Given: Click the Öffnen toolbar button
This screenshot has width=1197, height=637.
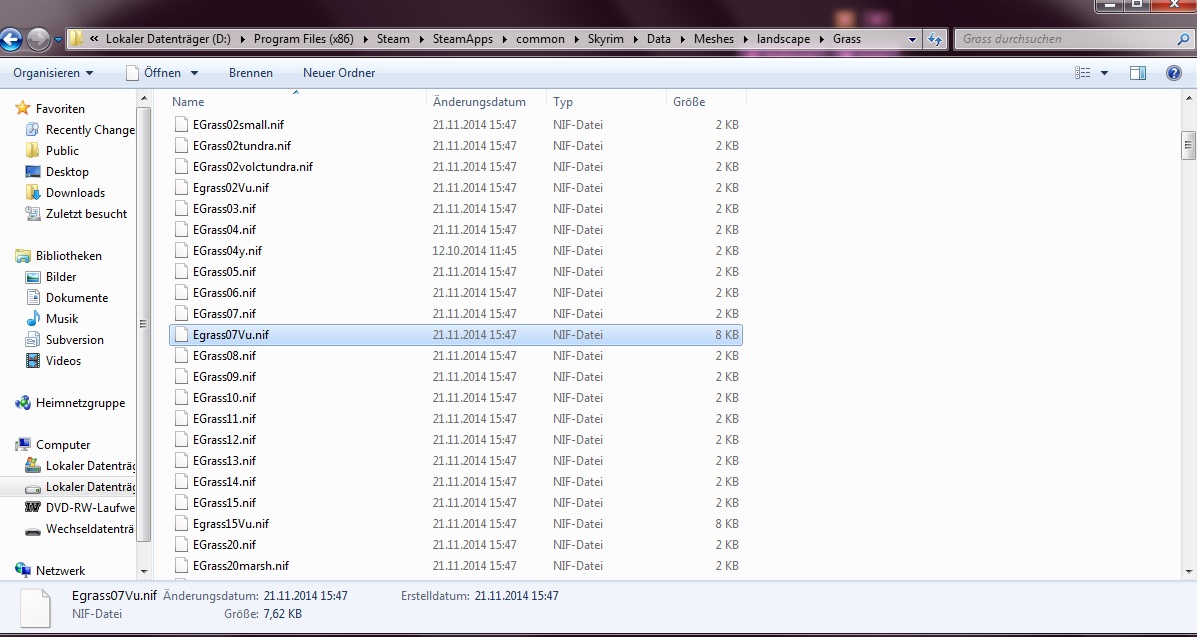Looking at the screenshot, I should coord(154,73).
